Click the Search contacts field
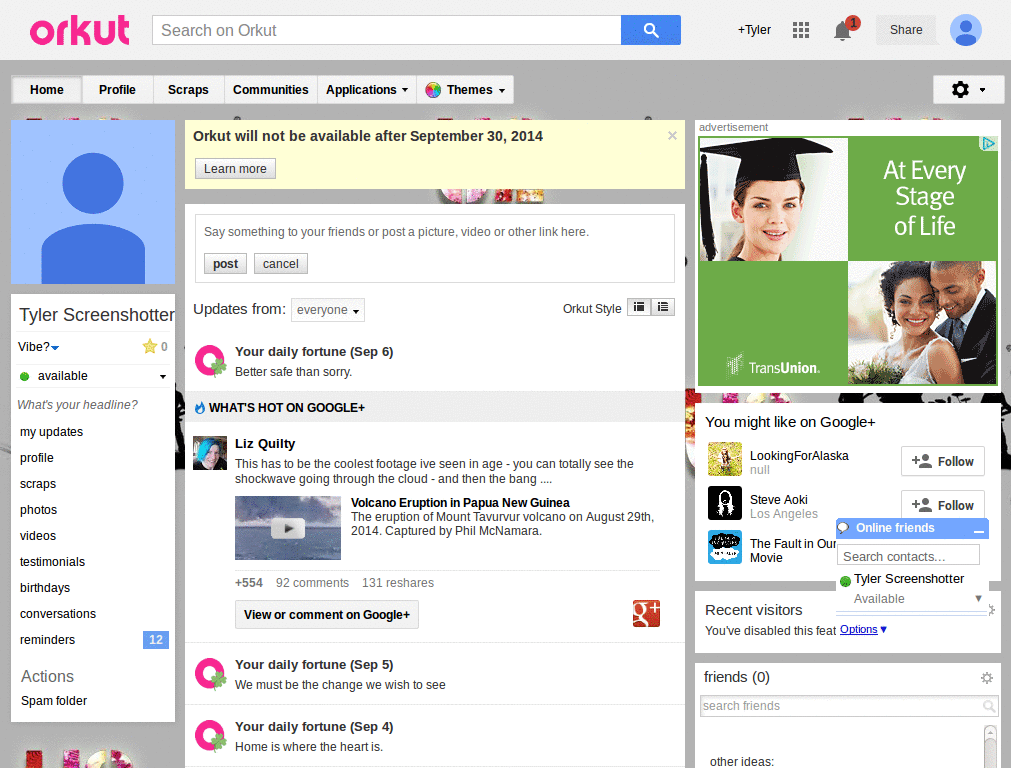The image size is (1024, 768). click(x=908, y=556)
